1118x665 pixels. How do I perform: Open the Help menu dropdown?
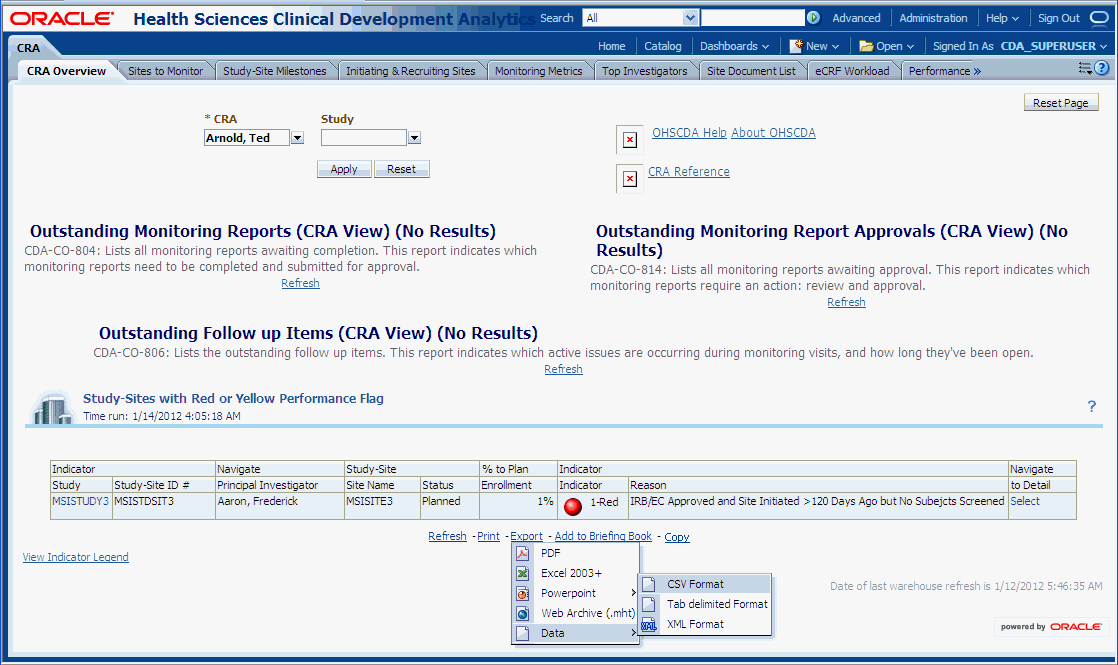[x=1002, y=18]
